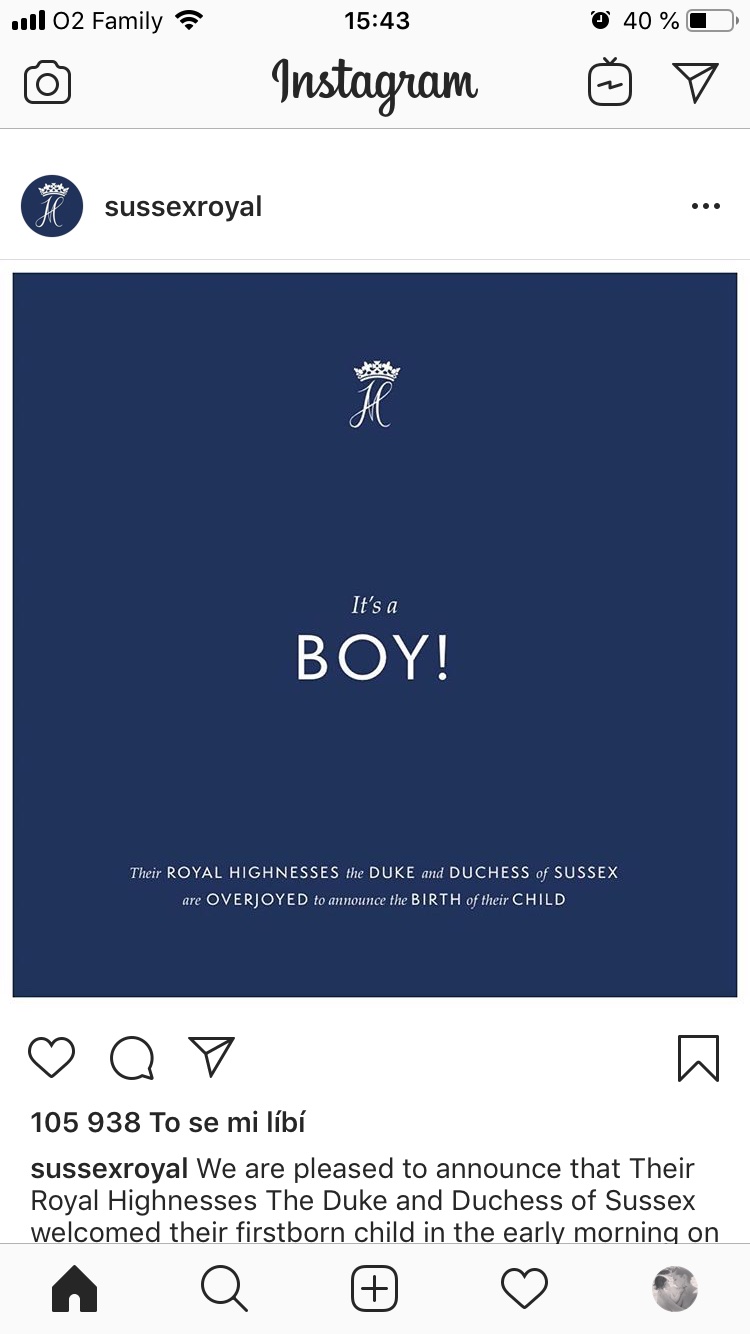This screenshot has height=1334, width=750.
Task: Open the Search tab magnifier
Action: point(224,1289)
